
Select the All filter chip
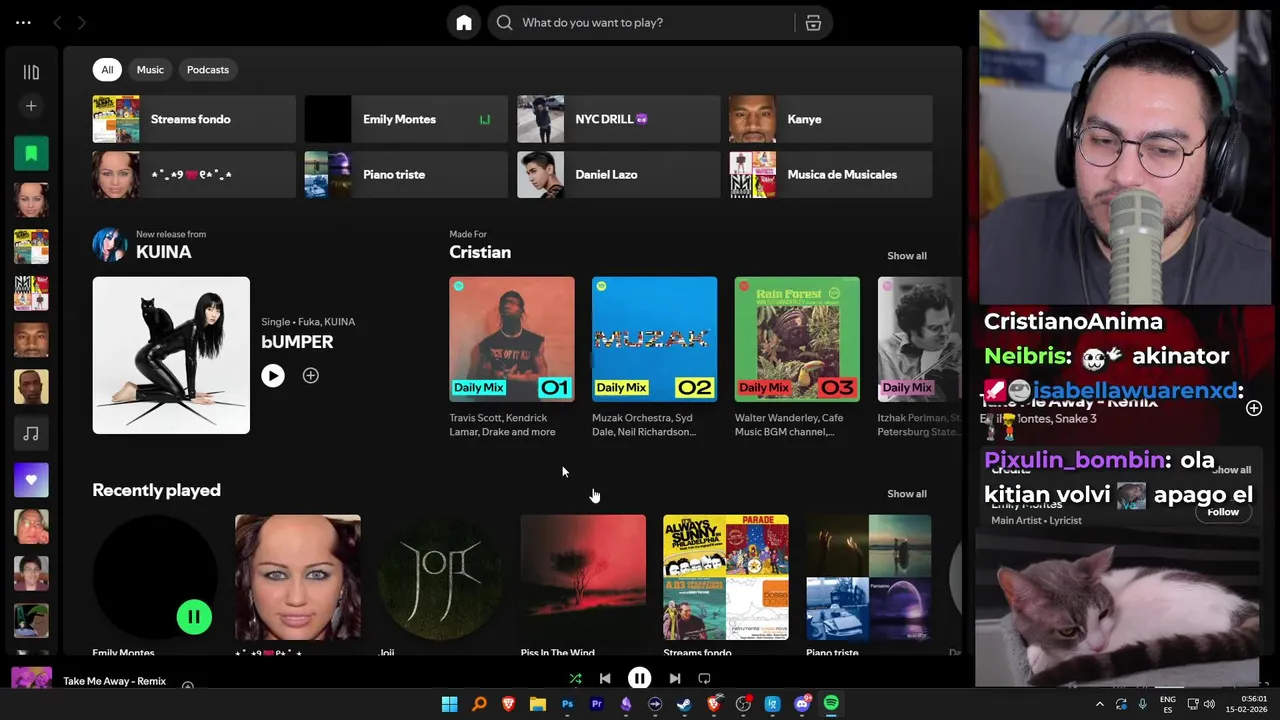107,70
